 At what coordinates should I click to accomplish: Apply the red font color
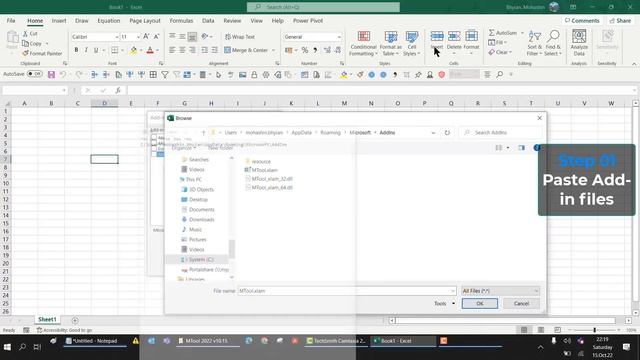150,50
